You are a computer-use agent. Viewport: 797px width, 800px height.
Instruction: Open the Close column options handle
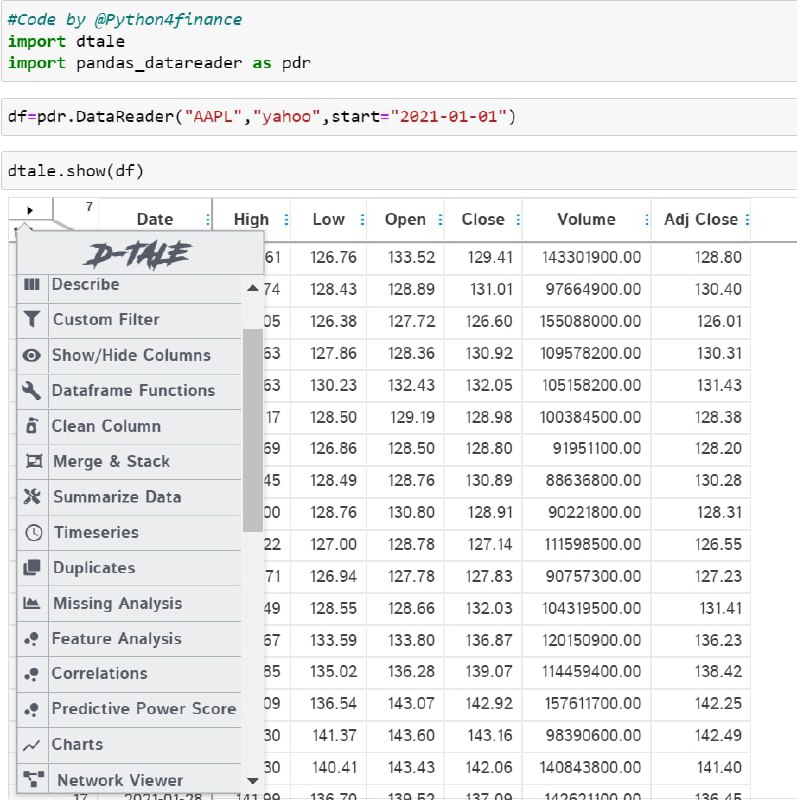coord(518,220)
